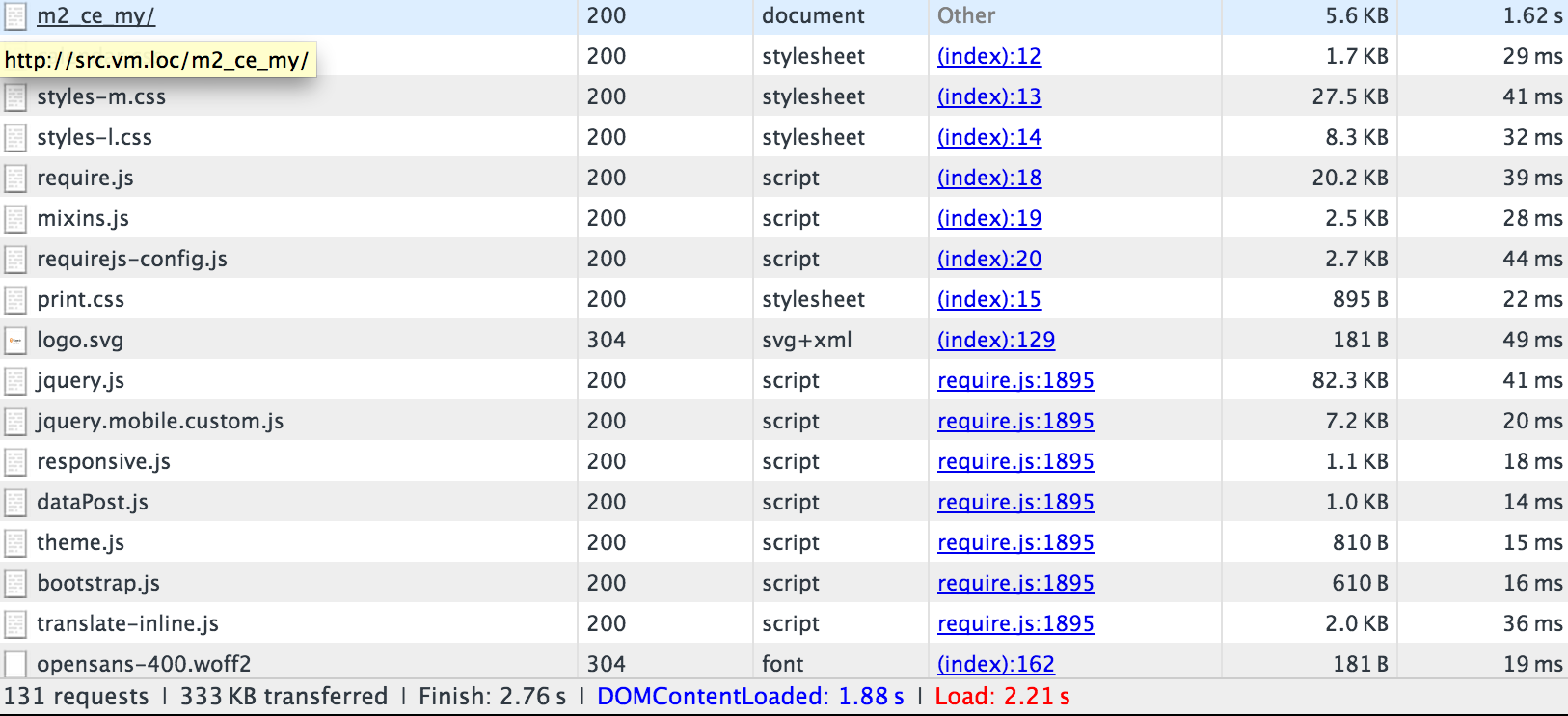Viewport: 1568px width, 716px height.
Task: Click the 333 KB transferred status text
Action: pos(284,696)
